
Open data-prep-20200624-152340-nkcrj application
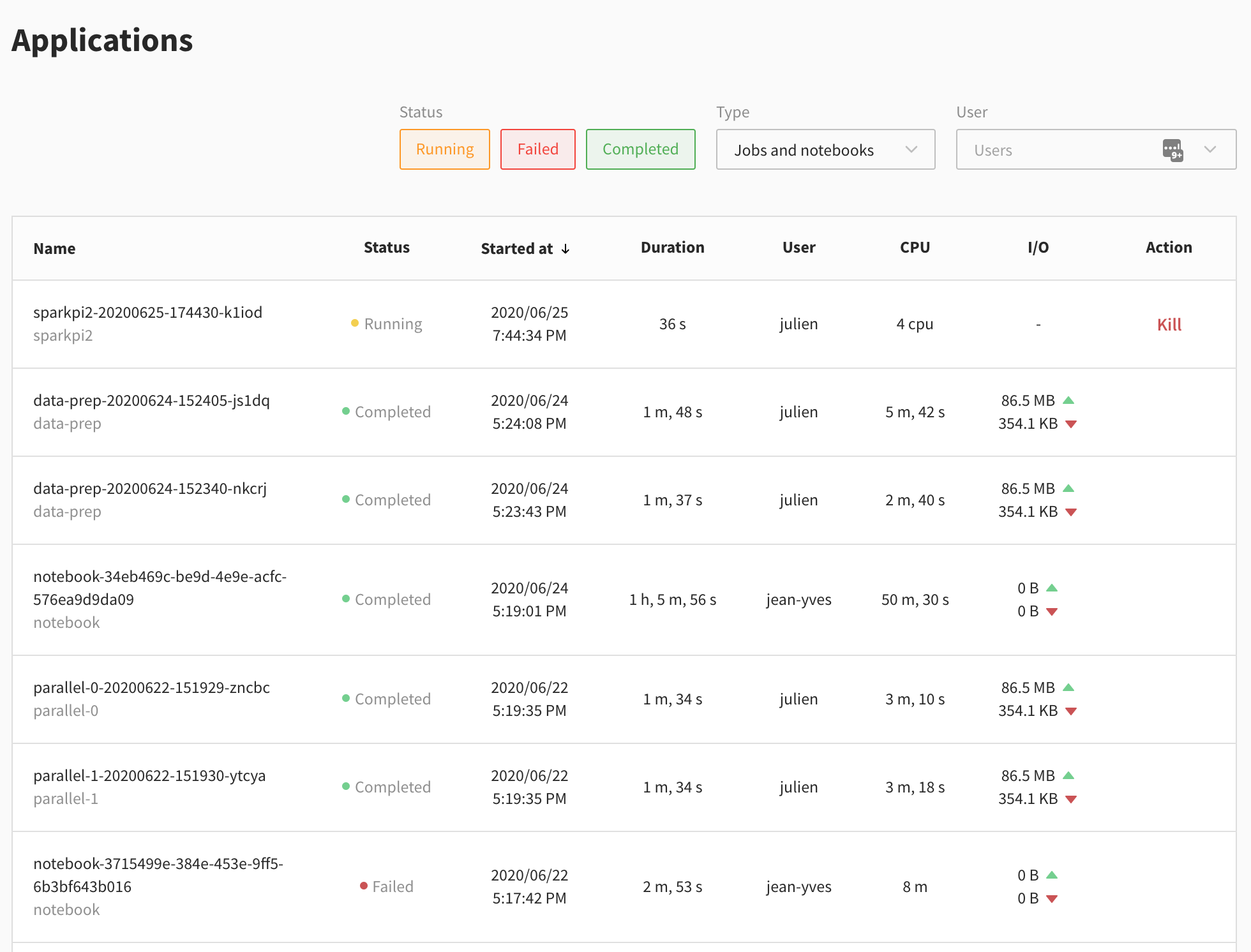[150, 488]
